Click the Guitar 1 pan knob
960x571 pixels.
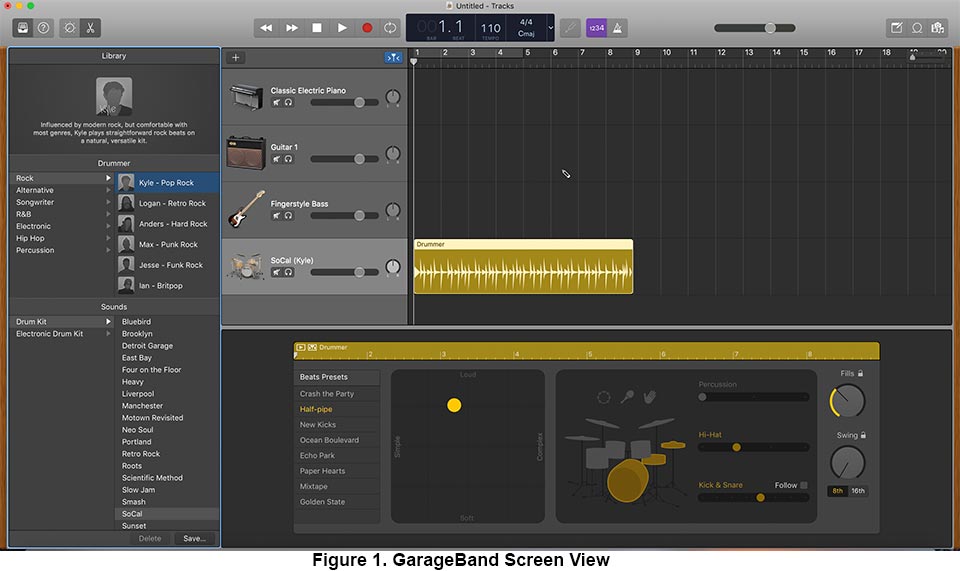pyautogui.click(x=393, y=154)
